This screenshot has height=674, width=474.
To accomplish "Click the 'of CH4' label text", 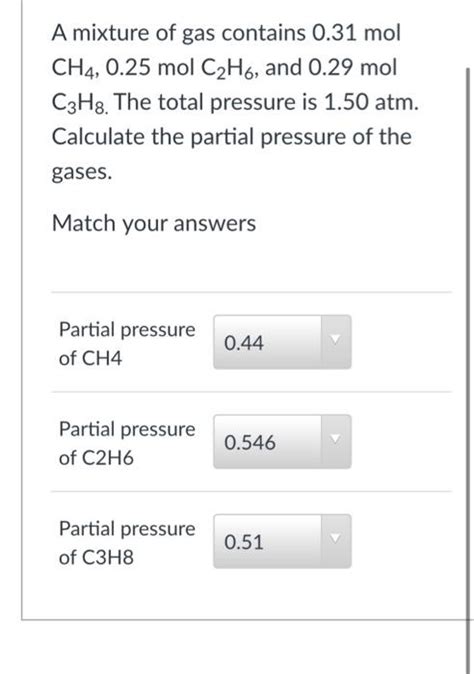I will point(90,358).
